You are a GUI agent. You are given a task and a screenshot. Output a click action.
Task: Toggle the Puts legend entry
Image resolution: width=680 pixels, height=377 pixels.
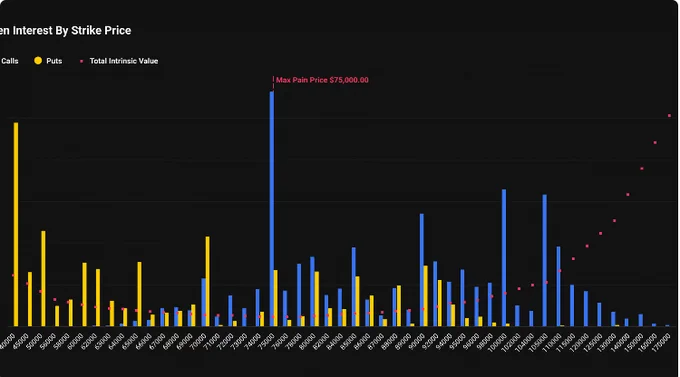point(48,61)
